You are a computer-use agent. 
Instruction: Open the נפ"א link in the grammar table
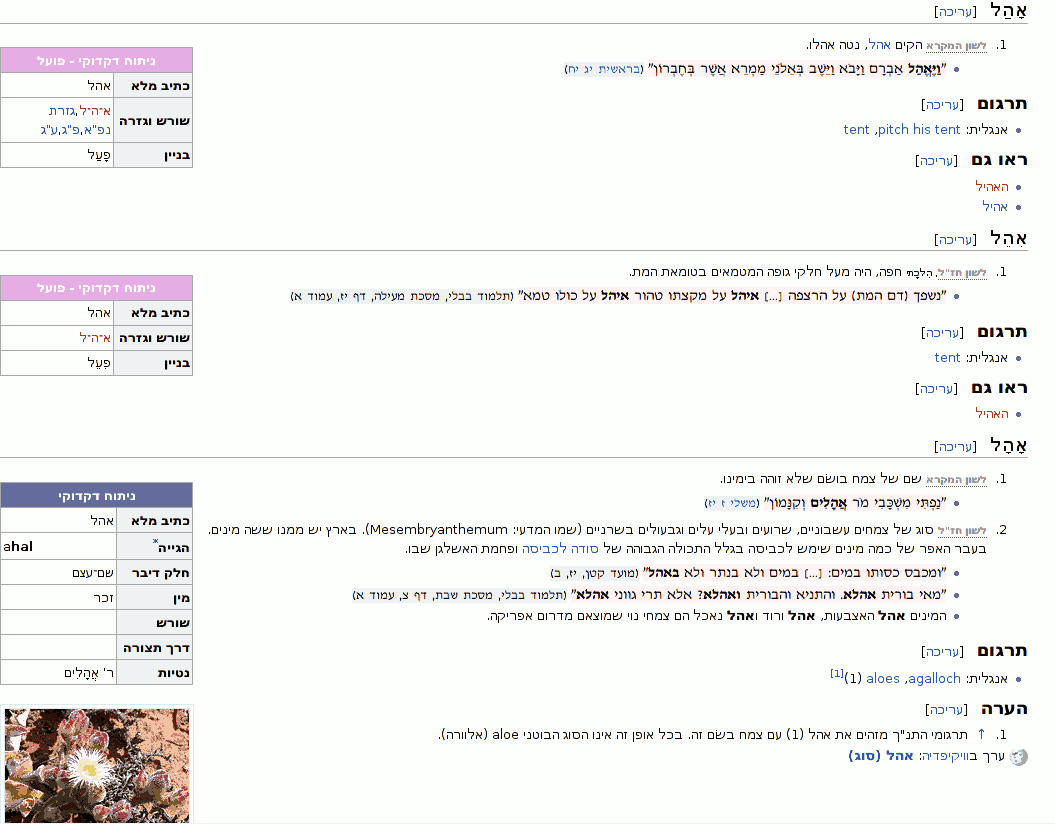click(97, 130)
